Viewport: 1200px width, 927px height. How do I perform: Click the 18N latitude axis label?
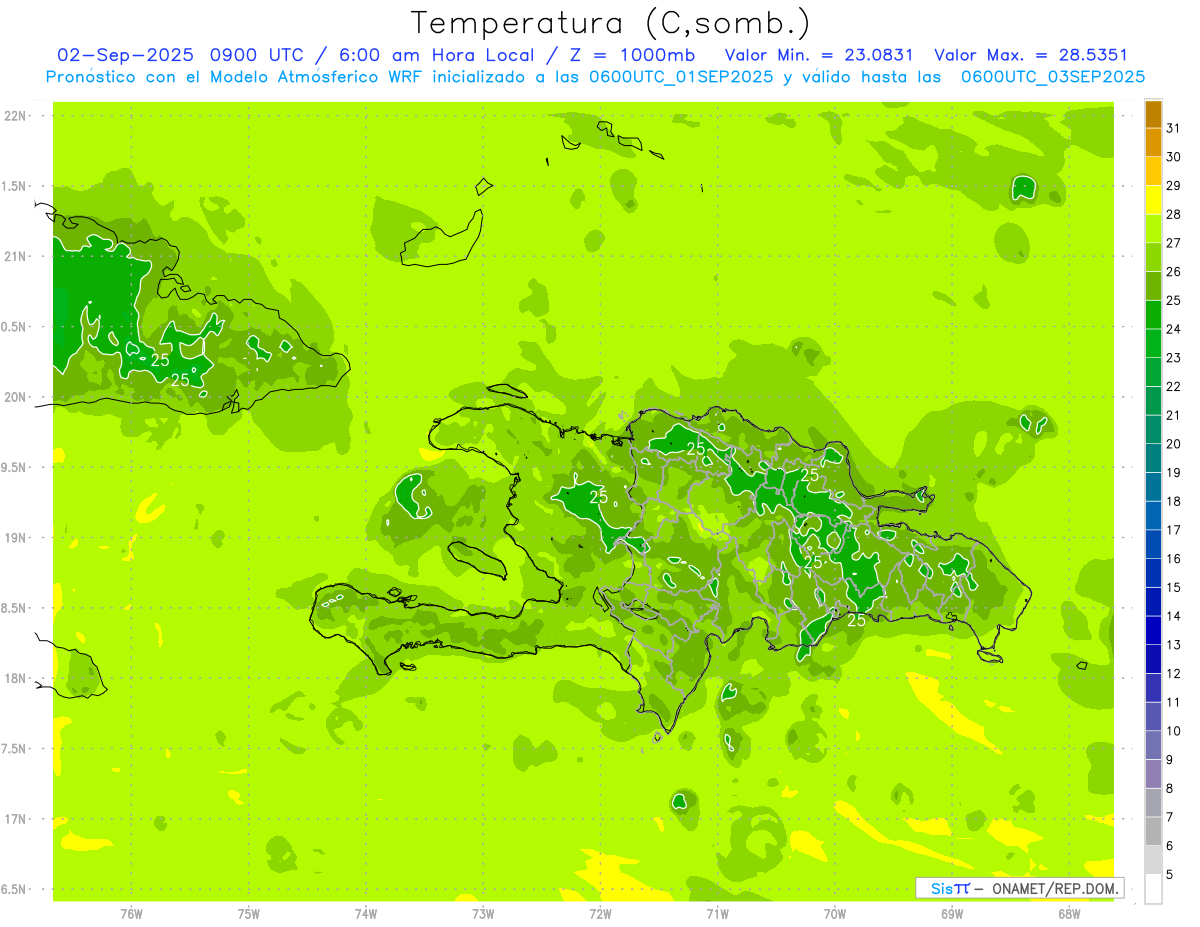pyautogui.click(x=16, y=679)
